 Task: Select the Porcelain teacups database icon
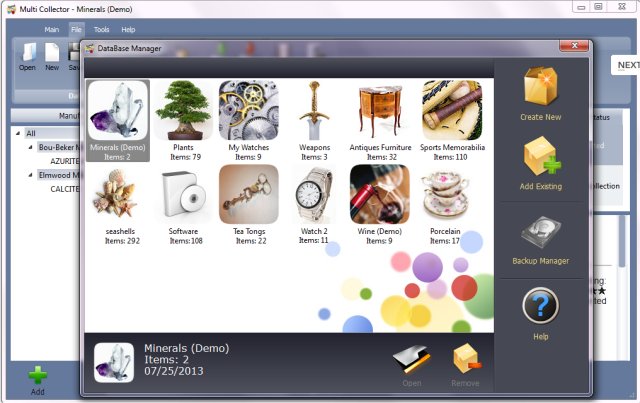445,195
